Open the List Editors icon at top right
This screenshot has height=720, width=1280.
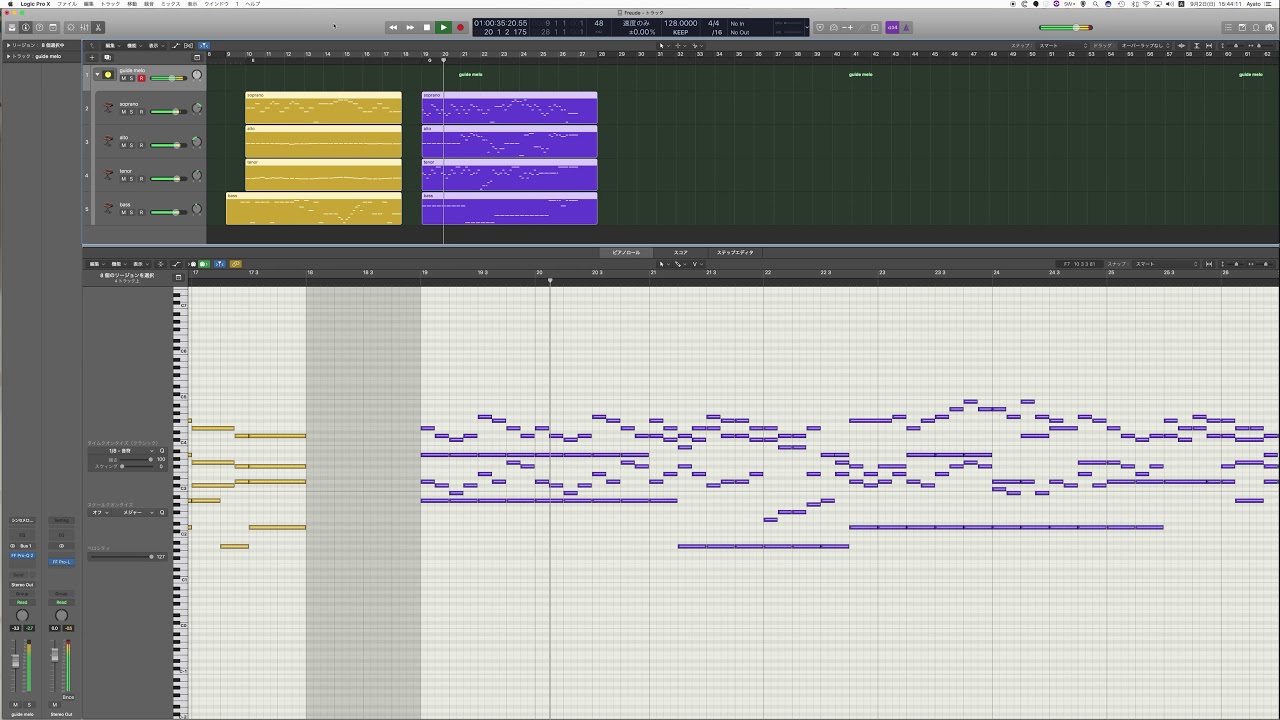click(x=1228, y=27)
